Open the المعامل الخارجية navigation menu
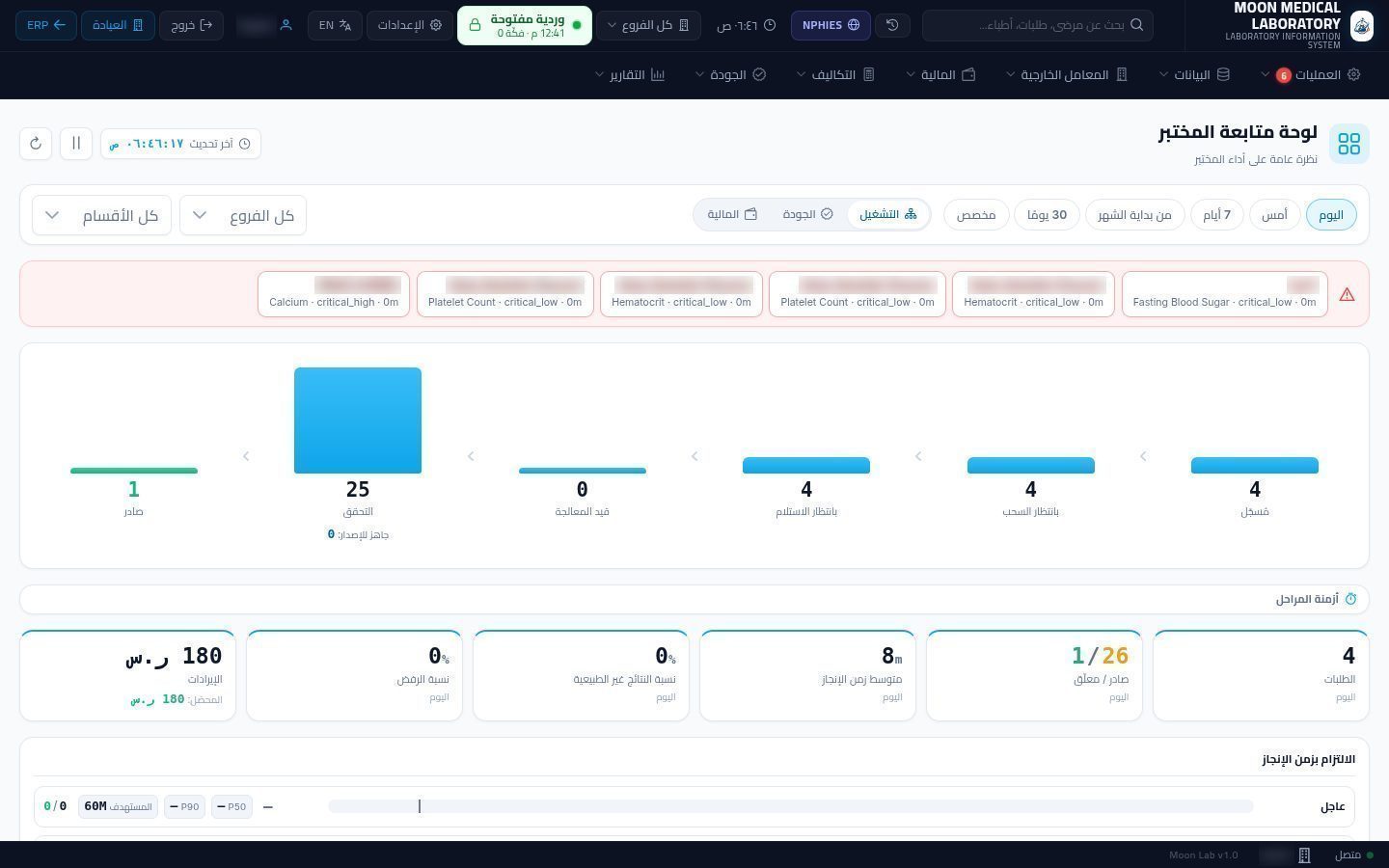1389x868 pixels. pos(1067,75)
